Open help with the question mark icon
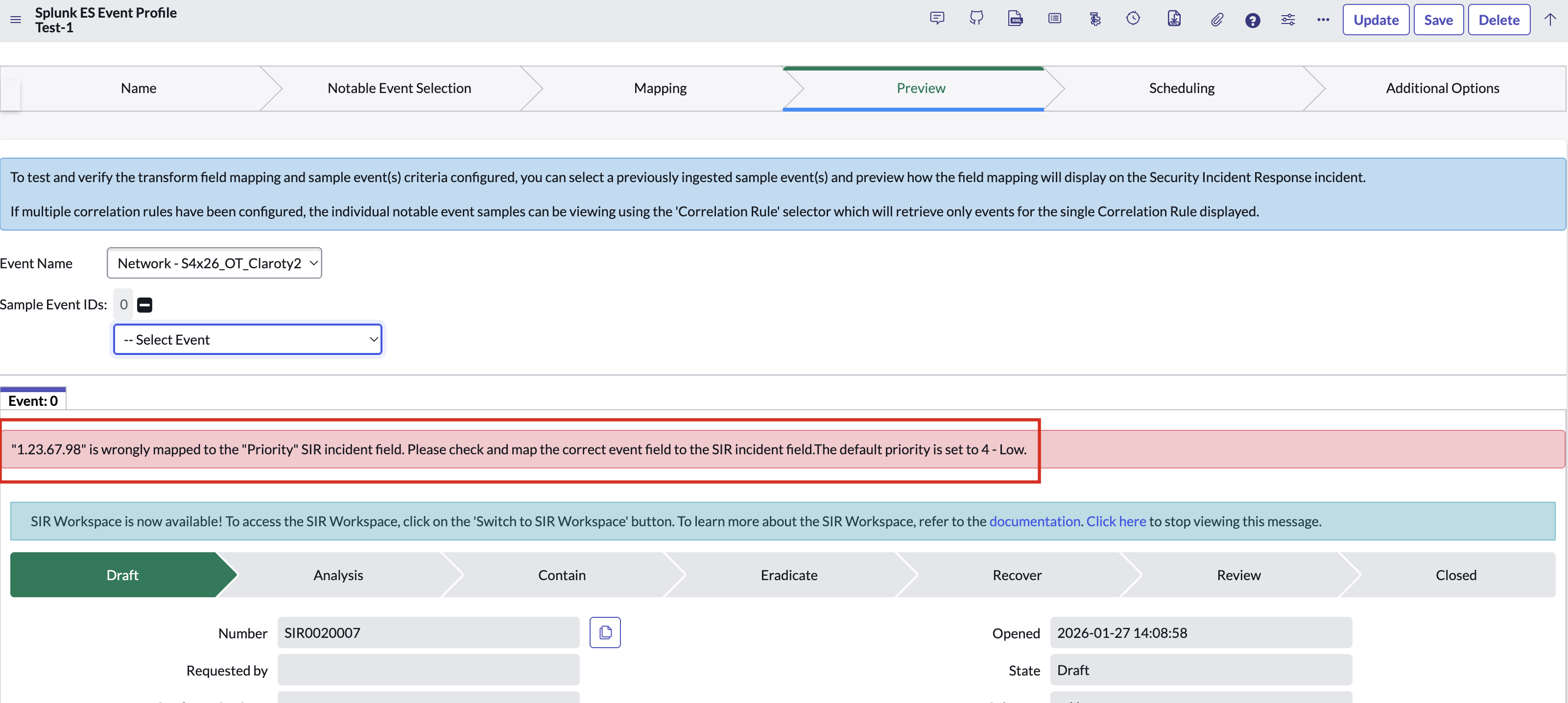 coord(1253,21)
